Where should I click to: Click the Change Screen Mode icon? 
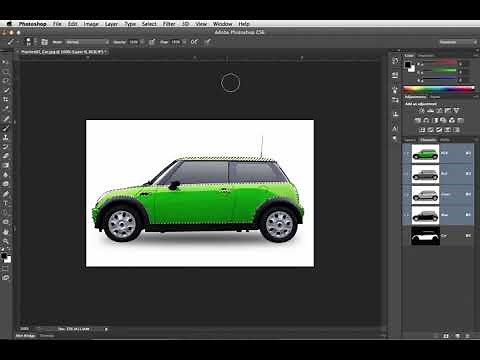[x=6, y=277]
